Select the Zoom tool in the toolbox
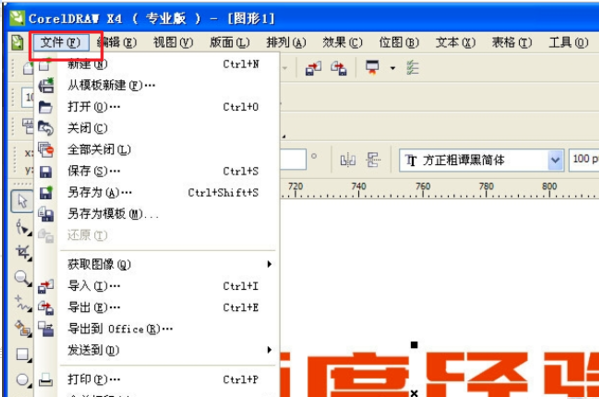Viewport: 599px width, 399px height. (x=23, y=278)
